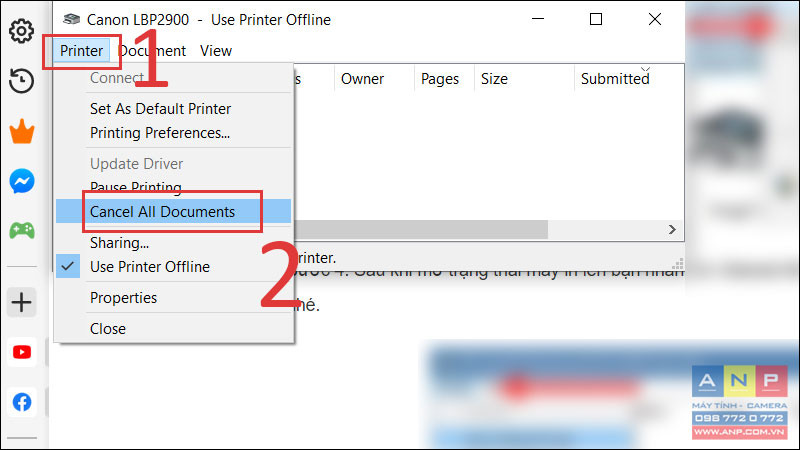Open the settings gear in the sidebar
800x450 pixels.
coord(21,31)
